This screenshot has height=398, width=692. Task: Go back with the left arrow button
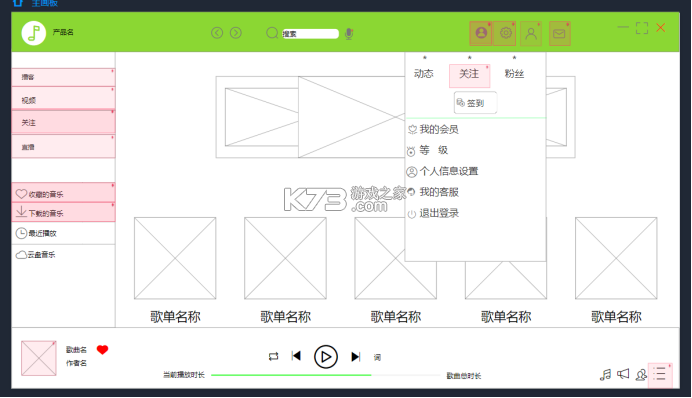(x=217, y=33)
